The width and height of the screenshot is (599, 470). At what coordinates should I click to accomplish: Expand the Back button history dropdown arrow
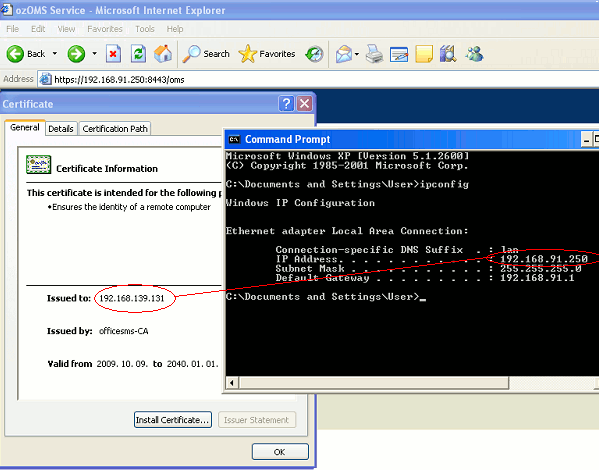55,53
